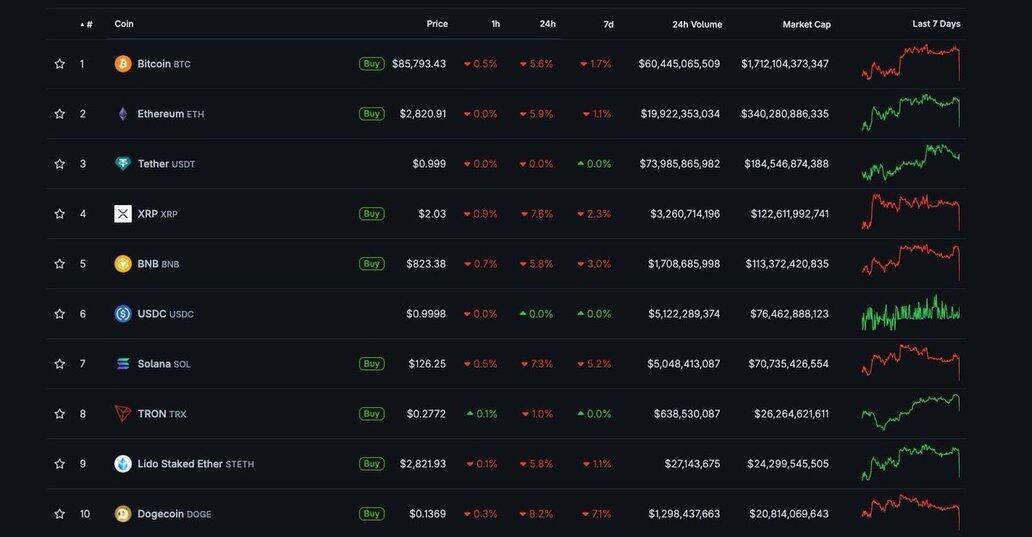This screenshot has height=537, width=1032.
Task: Click the Tether coin logo icon
Action: (x=123, y=164)
